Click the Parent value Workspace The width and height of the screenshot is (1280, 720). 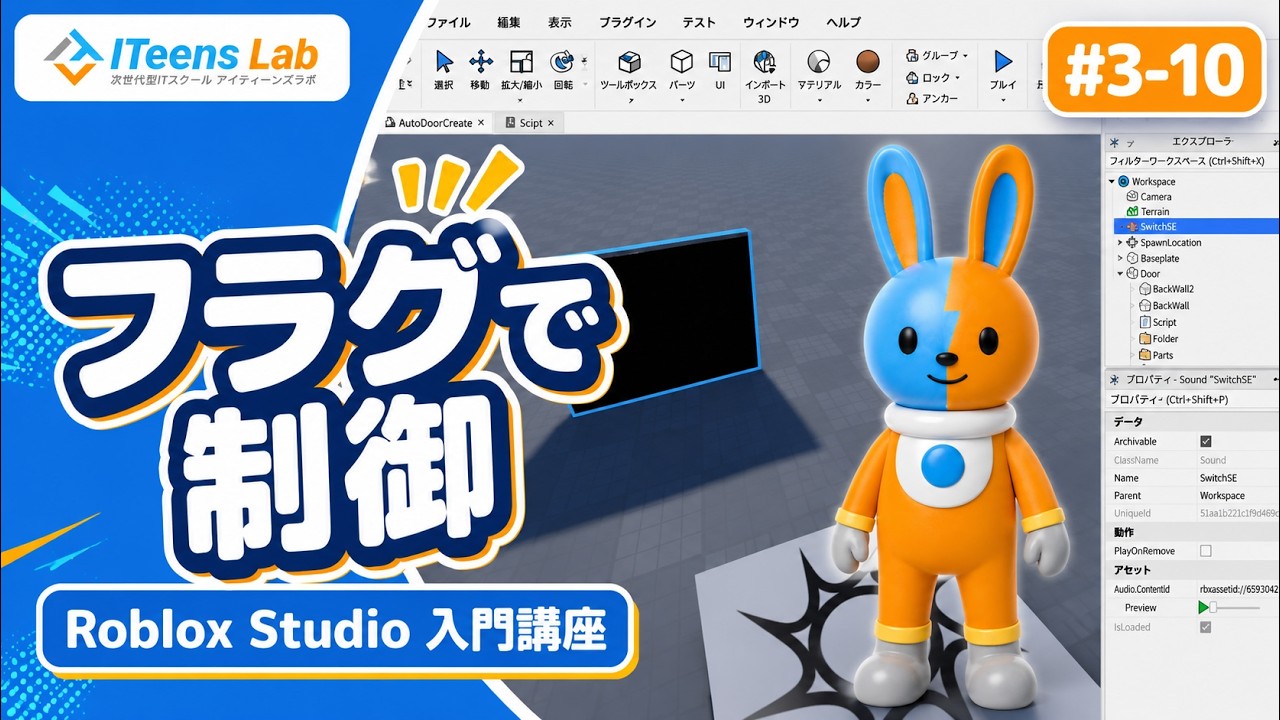coord(1222,496)
